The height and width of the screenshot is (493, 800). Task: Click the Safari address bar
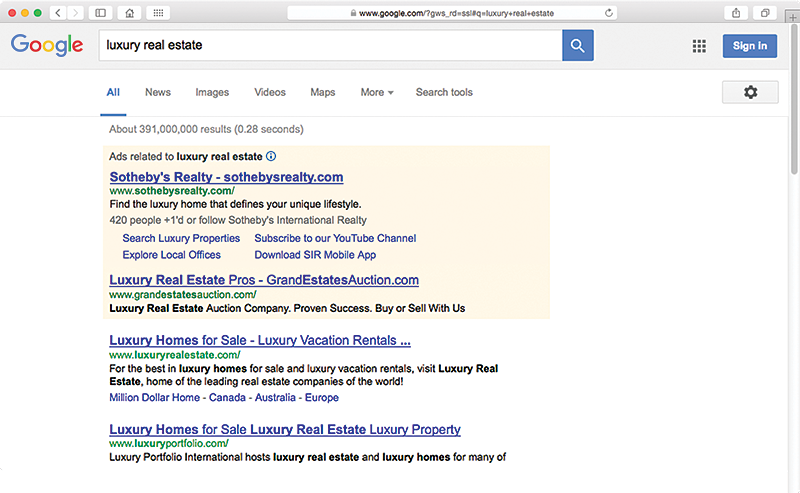coord(452,13)
